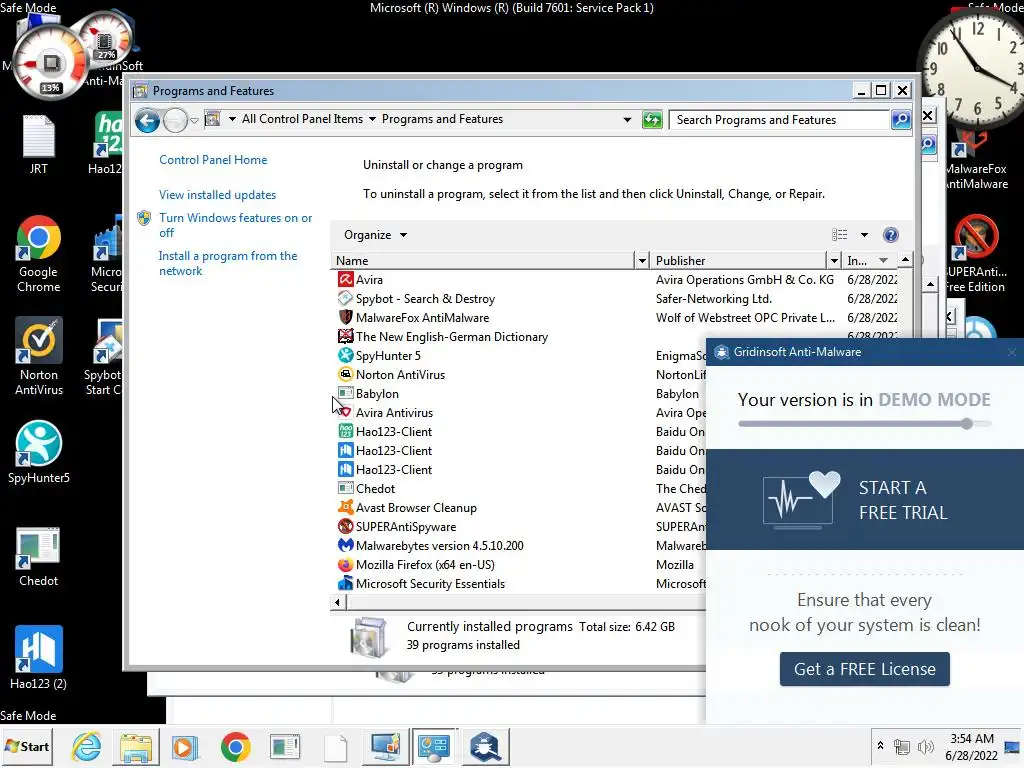Image resolution: width=1024 pixels, height=768 pixels.
Task: Select the Babylon program row
Action: click(x=519, y=394)
